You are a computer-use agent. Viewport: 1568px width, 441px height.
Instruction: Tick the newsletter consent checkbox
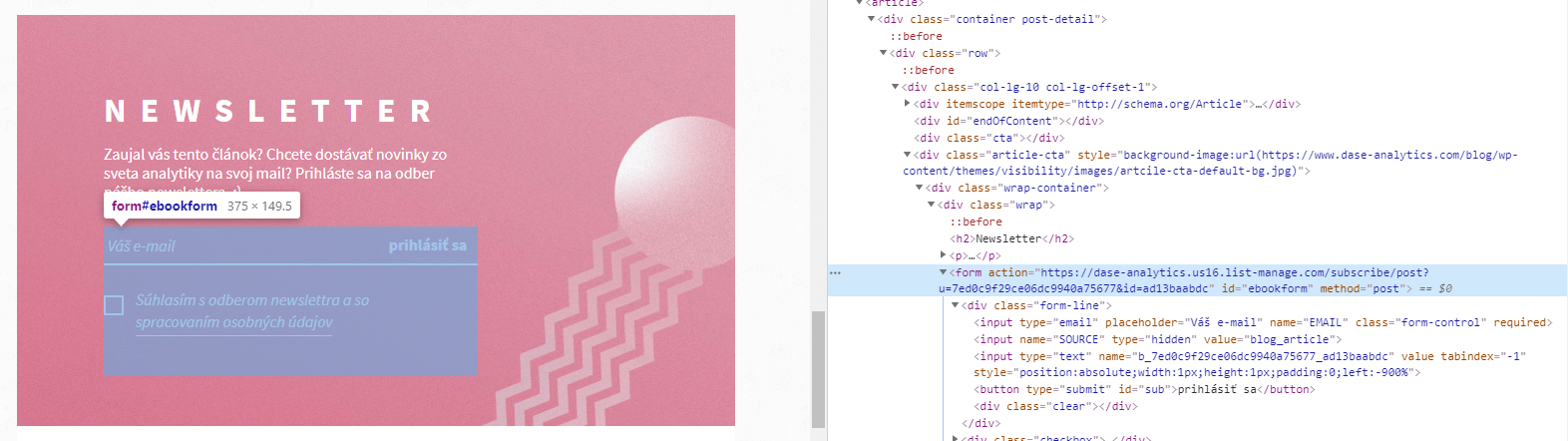[x=114, y=304]
